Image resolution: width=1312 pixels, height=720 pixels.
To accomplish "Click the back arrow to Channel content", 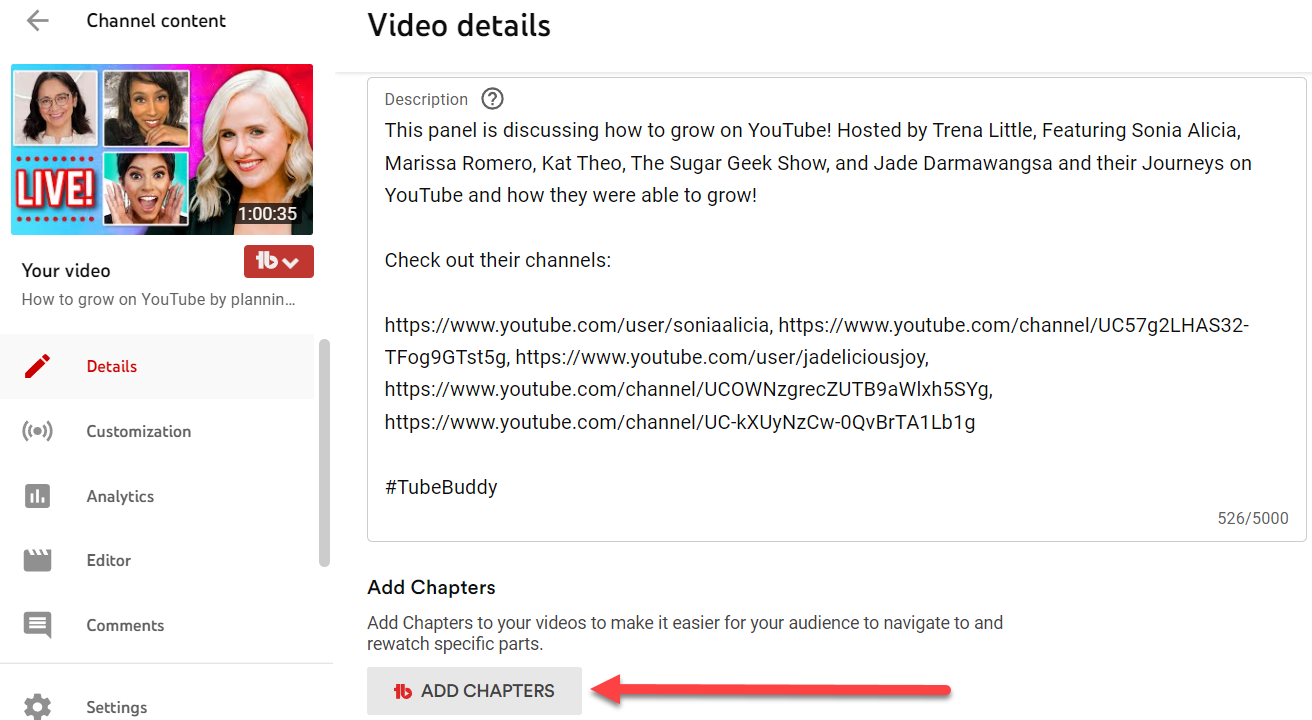I will tap(37, 21).
